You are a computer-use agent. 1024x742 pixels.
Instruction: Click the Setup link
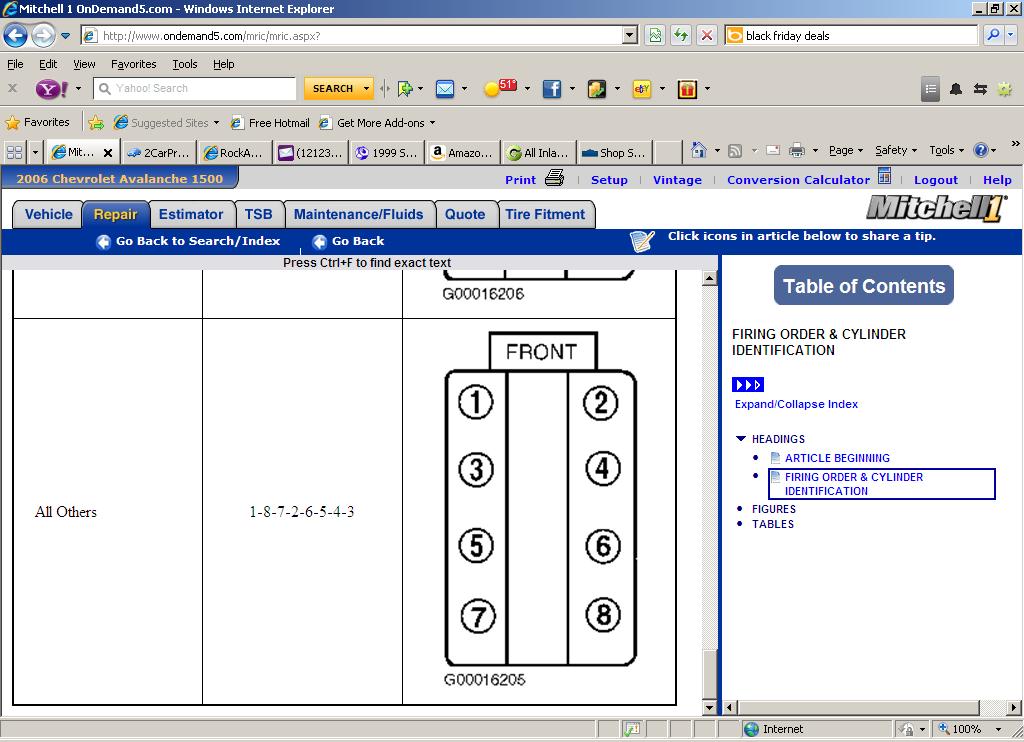(609, 180)
